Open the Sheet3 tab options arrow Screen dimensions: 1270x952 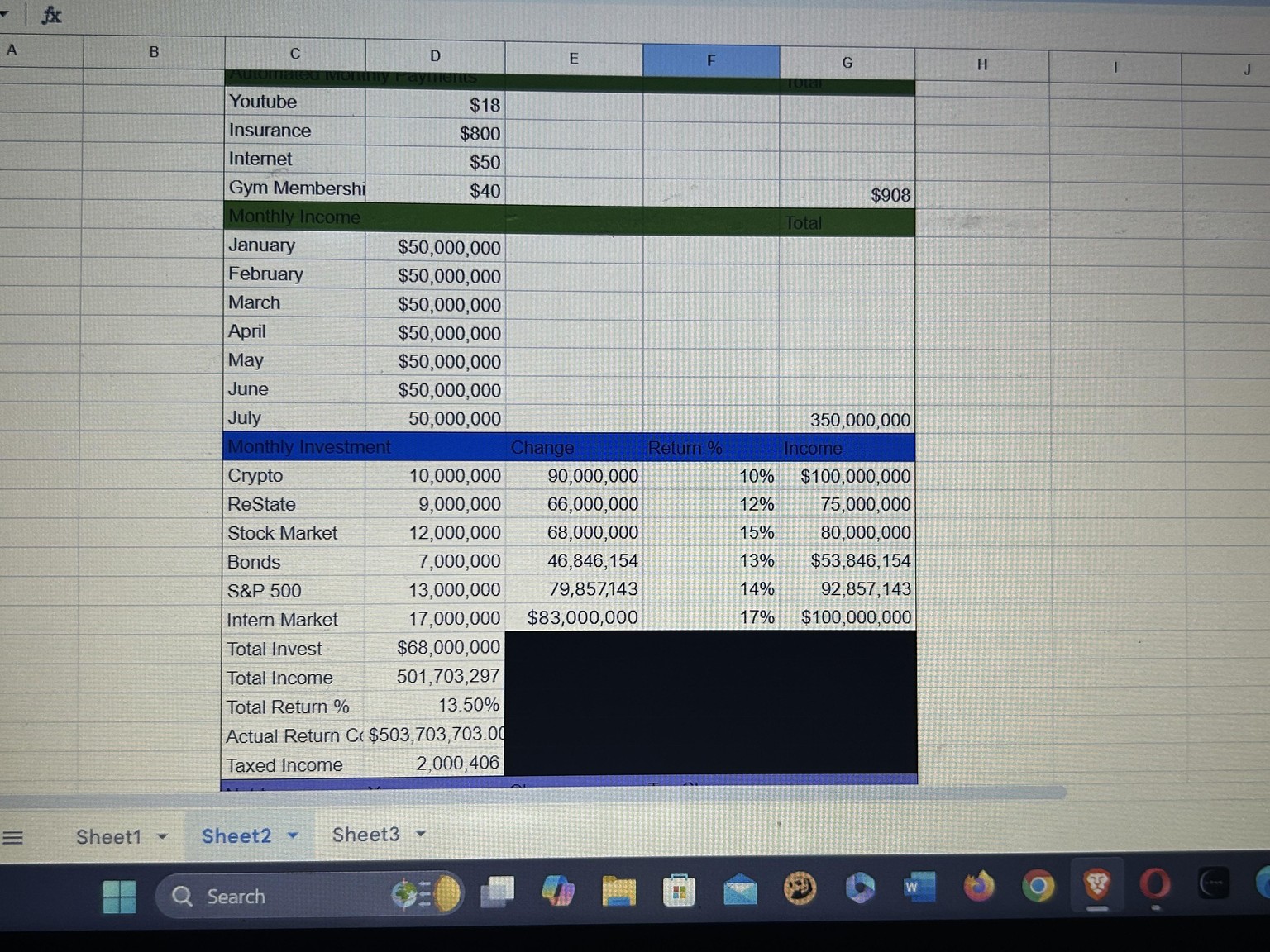(421, 834)
